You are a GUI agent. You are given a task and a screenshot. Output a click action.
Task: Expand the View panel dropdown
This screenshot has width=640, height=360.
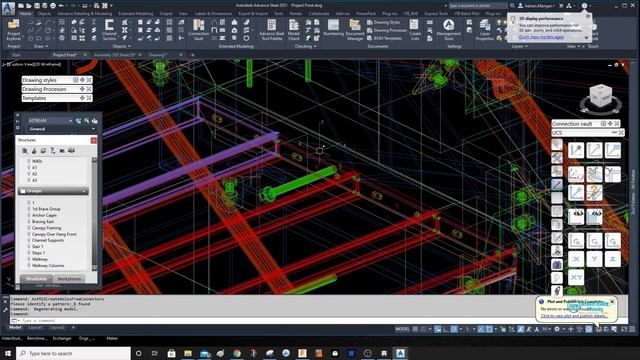click(x=573, y=47)
